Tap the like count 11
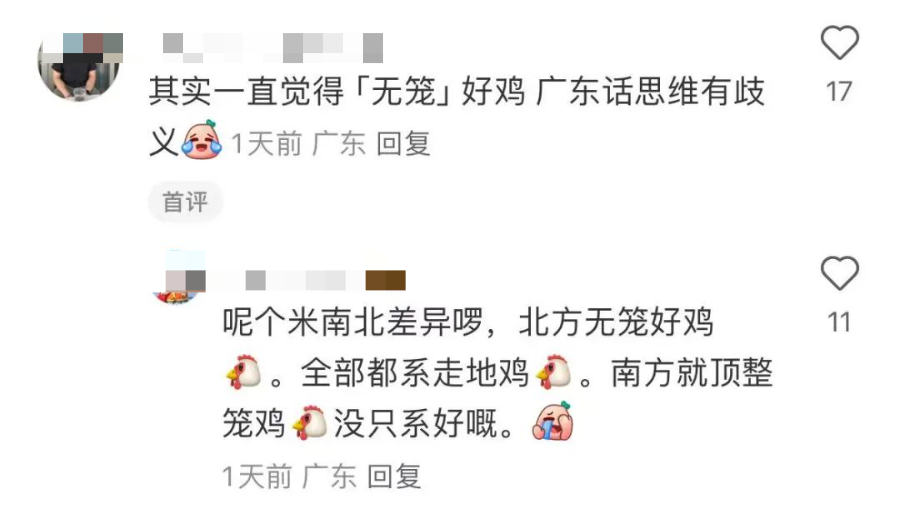The image size is (900, 509). point(839,322)
